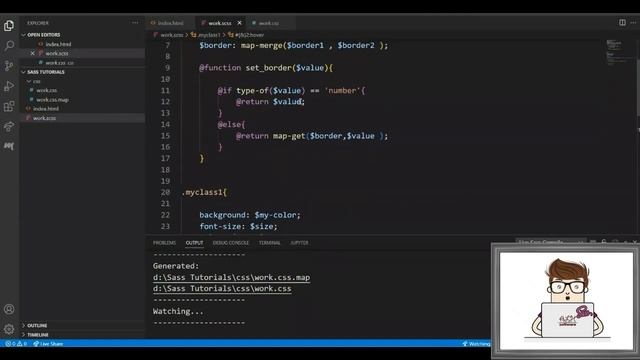Click the font-size: $size line

pyautogui.click(x=238, y=227)
